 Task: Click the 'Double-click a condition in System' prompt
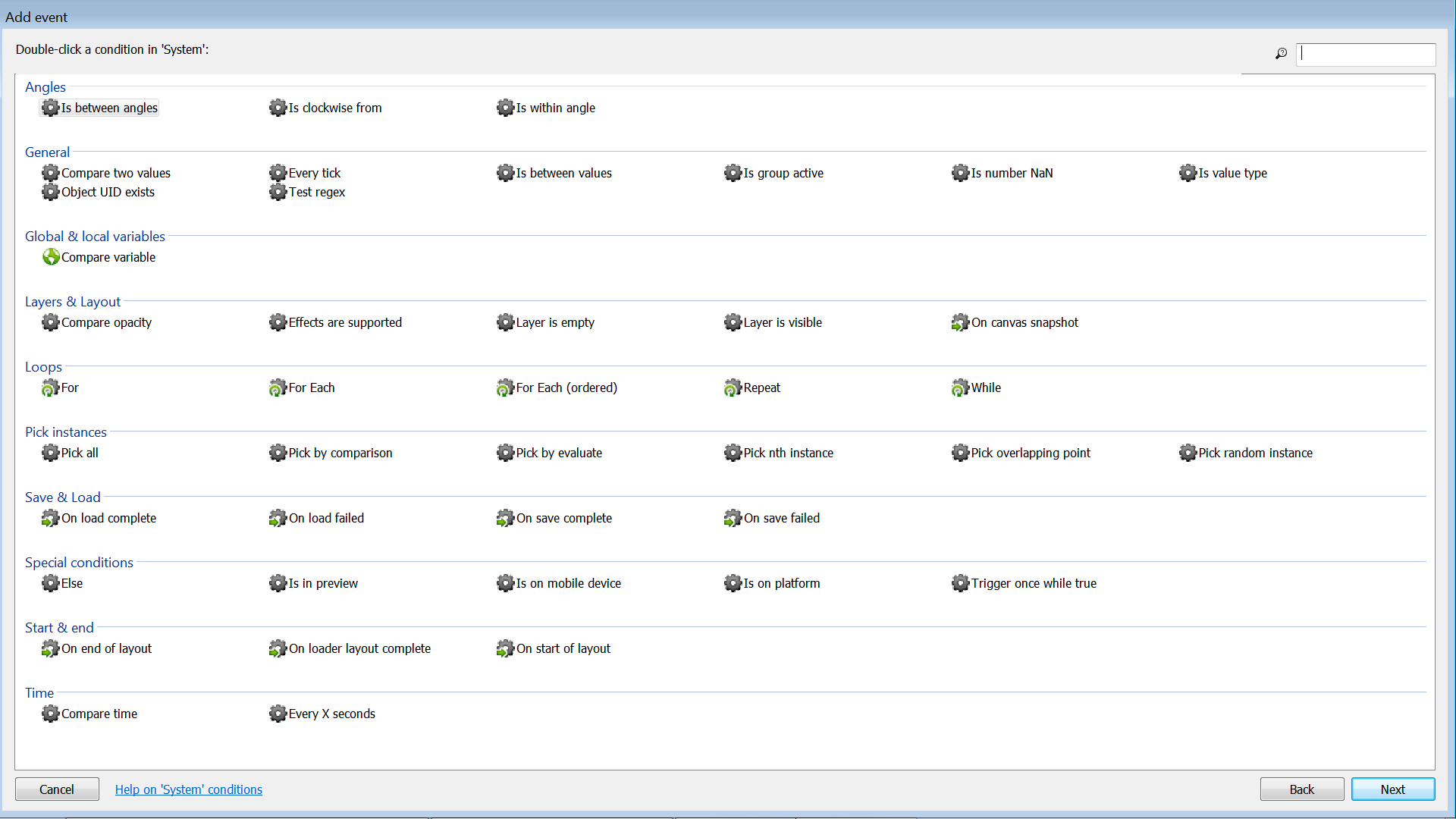point(112,49)
